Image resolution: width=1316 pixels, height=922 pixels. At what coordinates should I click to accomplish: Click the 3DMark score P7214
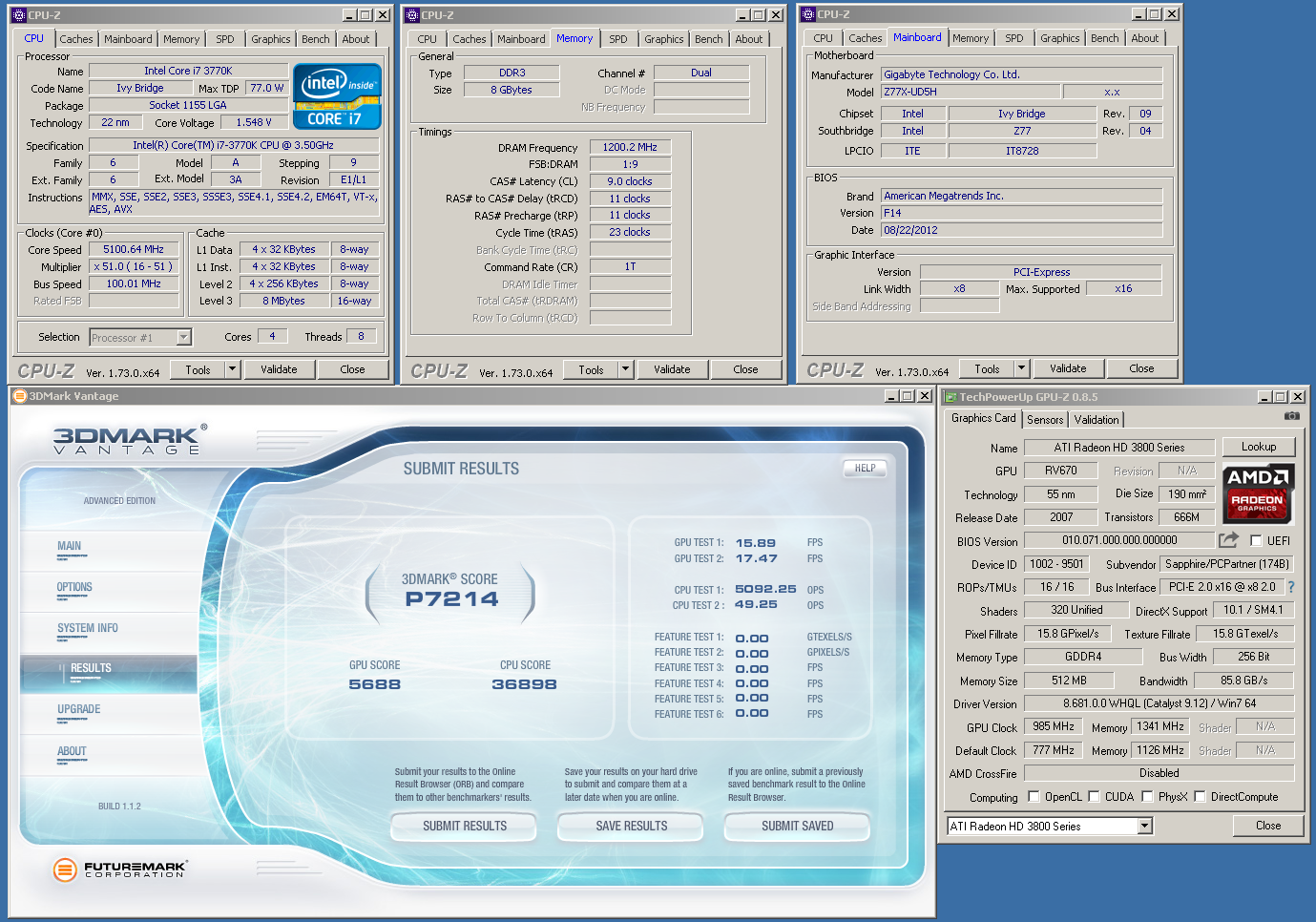point(451,599)
